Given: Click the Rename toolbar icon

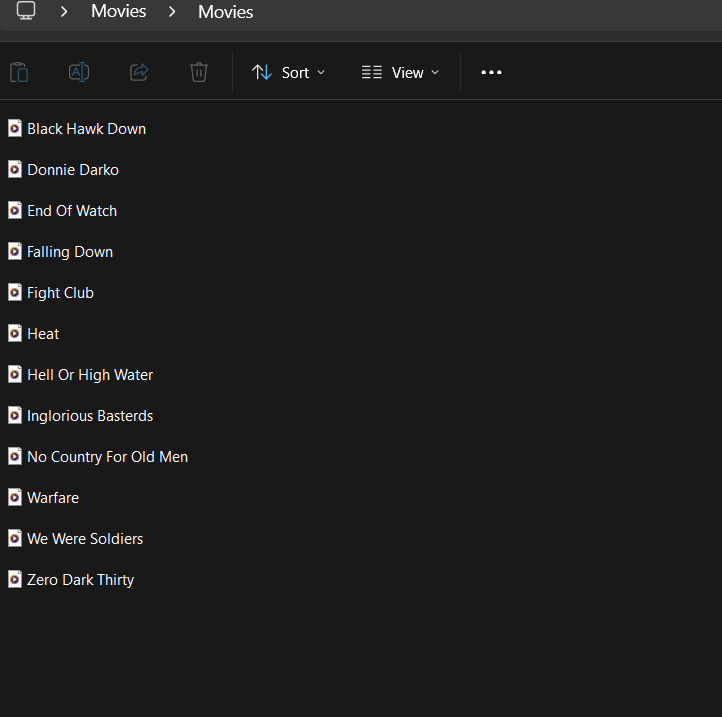Looking at the screenshot, I should 79,72.
